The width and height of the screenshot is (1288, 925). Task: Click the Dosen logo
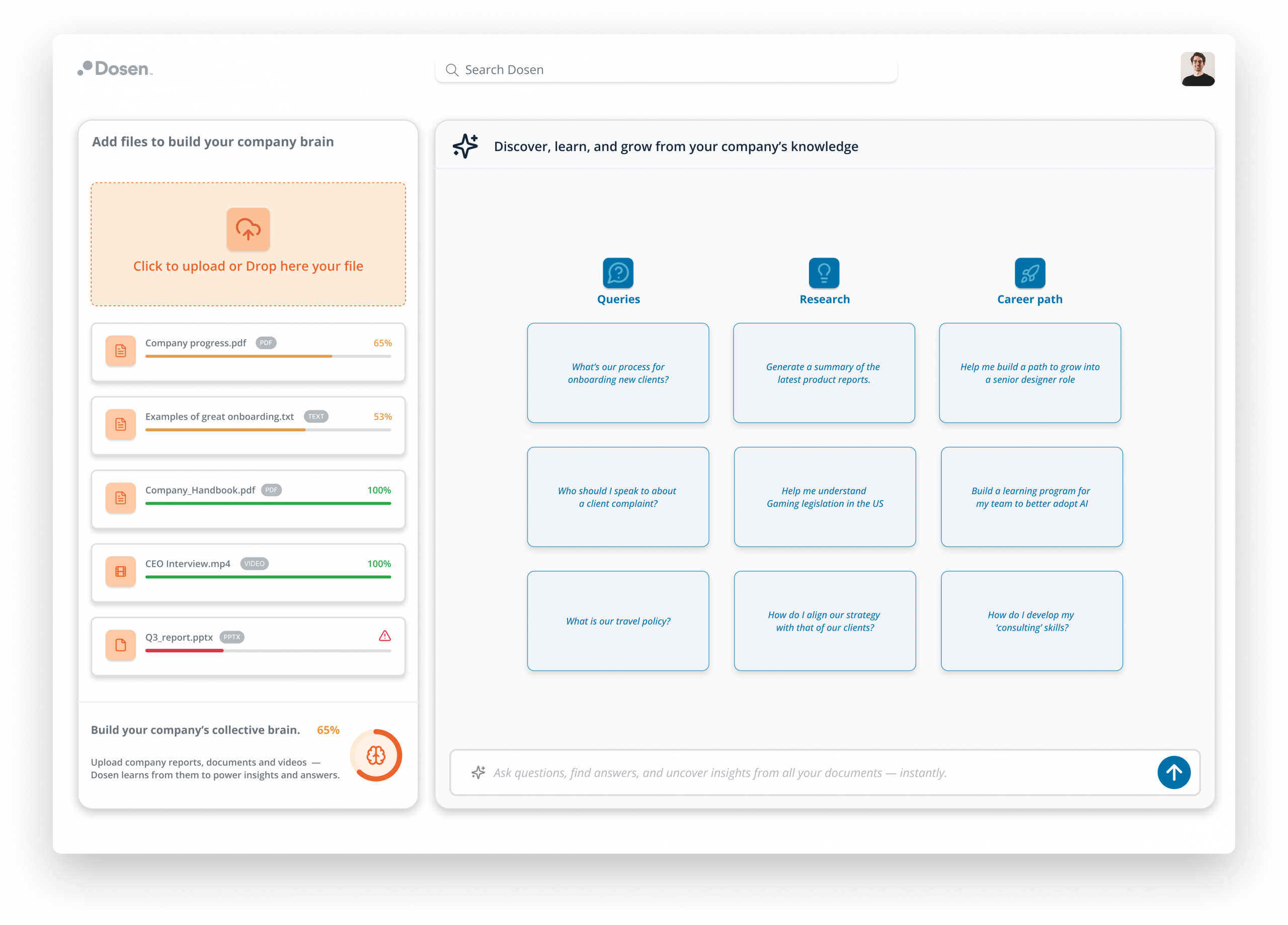(x=115, y=69)
